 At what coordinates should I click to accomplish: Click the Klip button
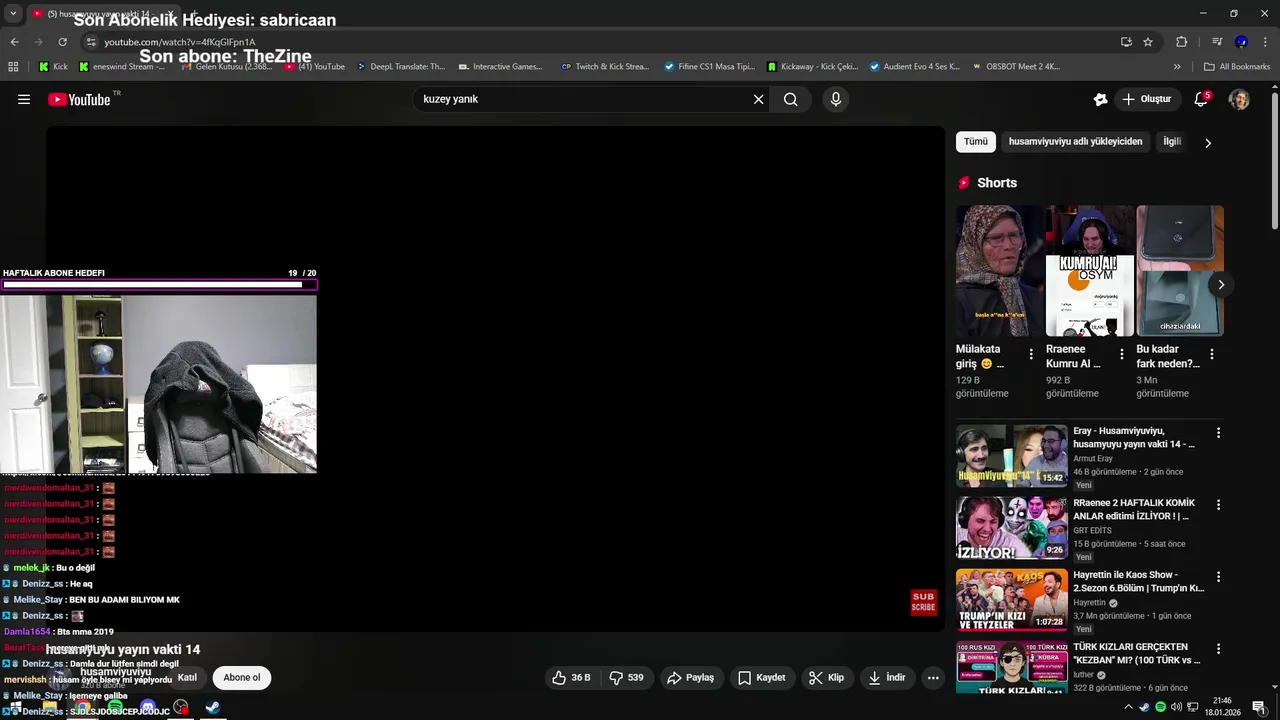coord(826,678)
